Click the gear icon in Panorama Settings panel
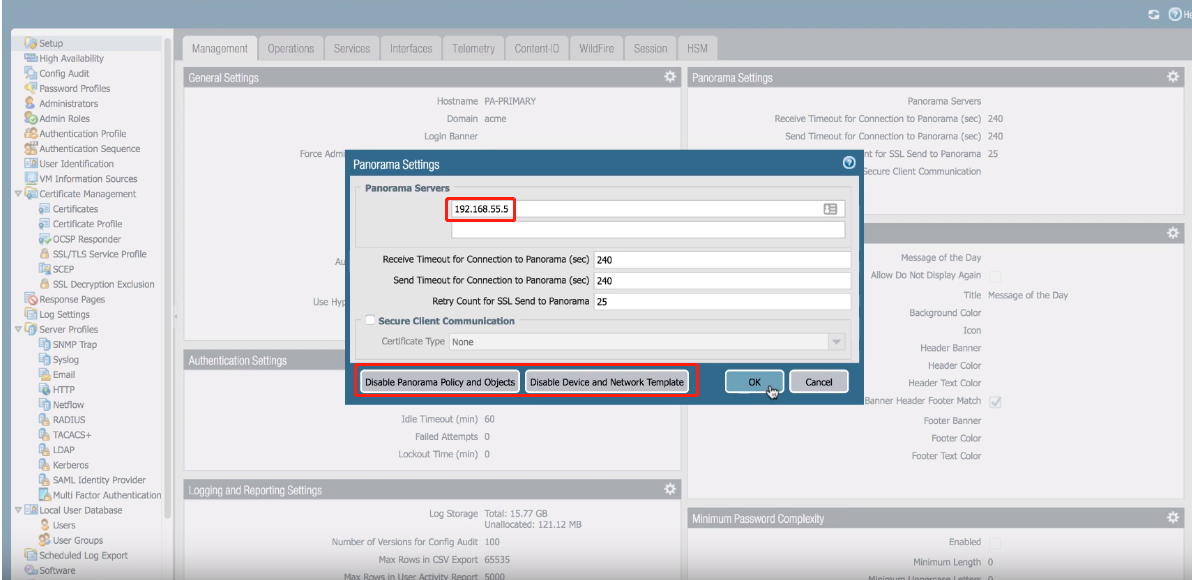Image resolution: width=1192 pixels, height=580 pixels. [1173, 77]
